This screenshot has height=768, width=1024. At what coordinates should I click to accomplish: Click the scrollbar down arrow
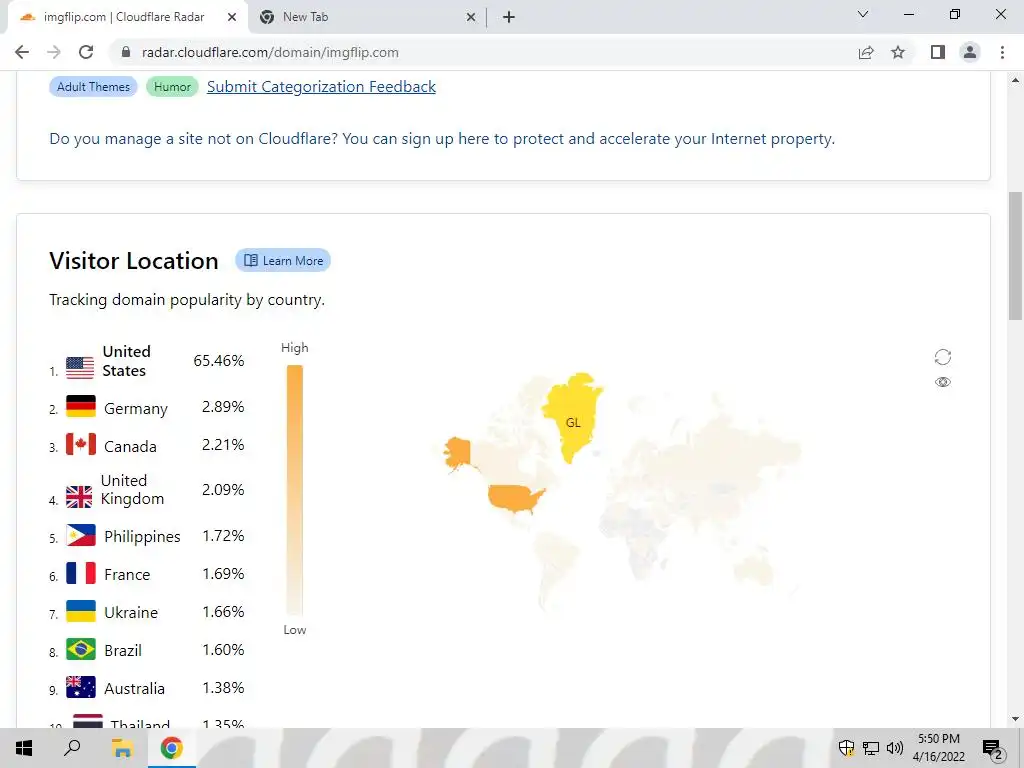1015,719
